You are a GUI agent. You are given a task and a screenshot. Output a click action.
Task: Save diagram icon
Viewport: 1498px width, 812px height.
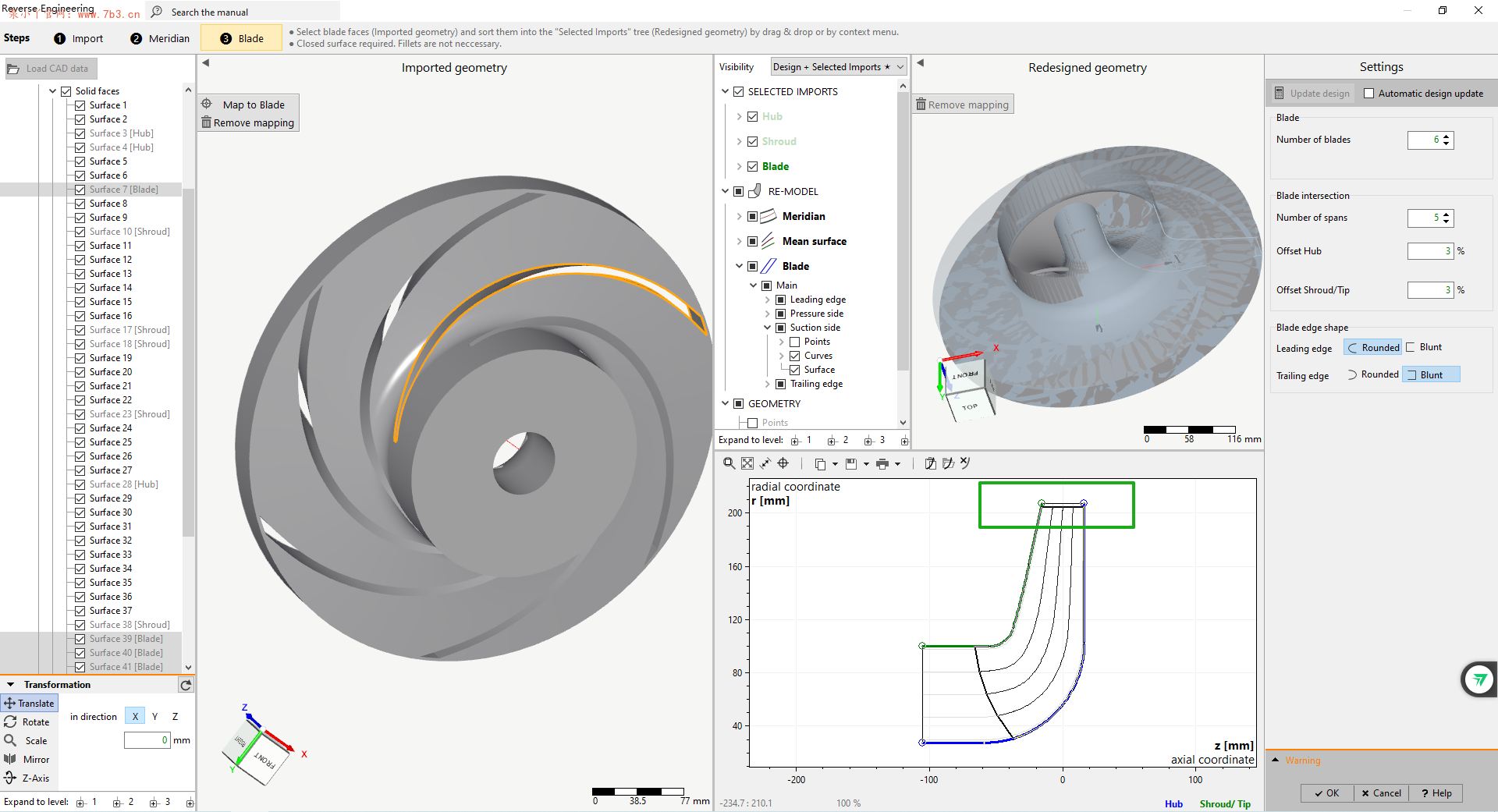[x=851, y=464]
